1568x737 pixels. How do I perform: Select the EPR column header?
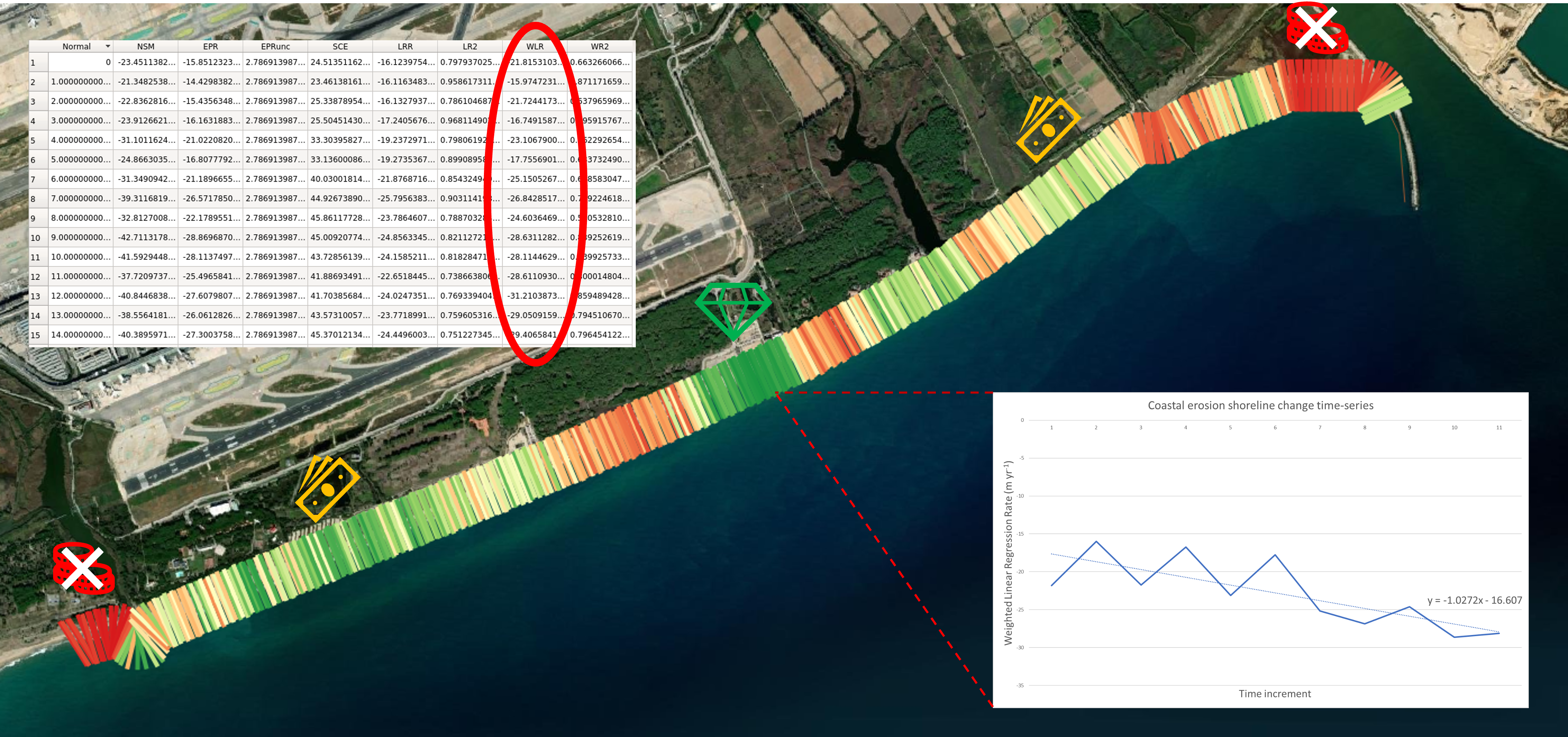pos(211,46)
